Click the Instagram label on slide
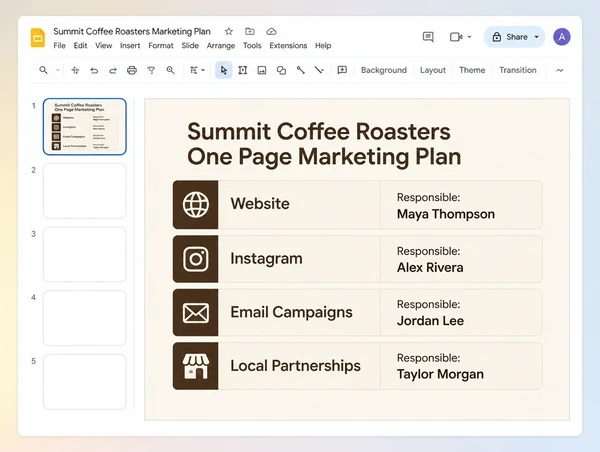 pos(266,259)
